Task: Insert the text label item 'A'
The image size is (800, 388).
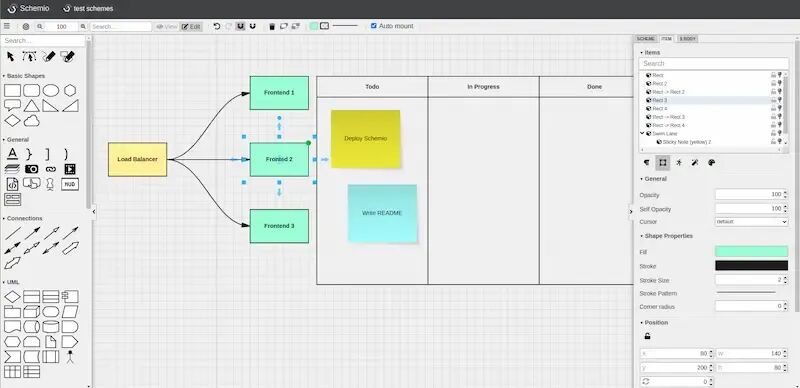Action: tap(13, 154)
